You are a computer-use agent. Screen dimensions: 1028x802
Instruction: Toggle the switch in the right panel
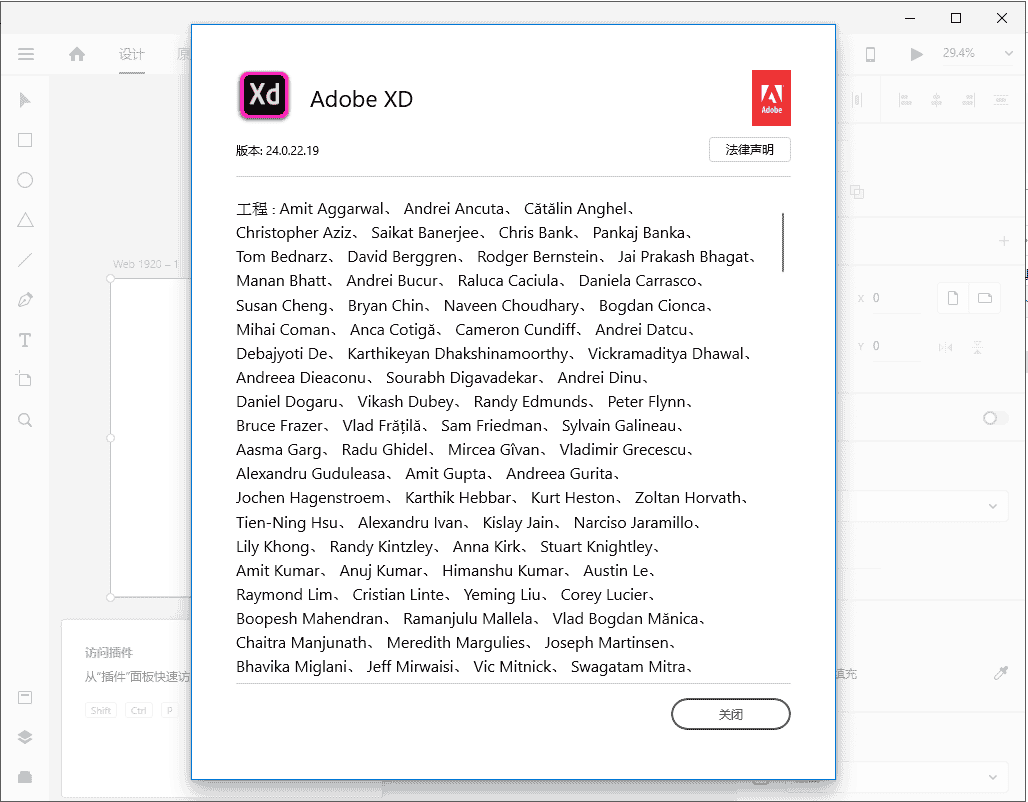tap(995, 418)
